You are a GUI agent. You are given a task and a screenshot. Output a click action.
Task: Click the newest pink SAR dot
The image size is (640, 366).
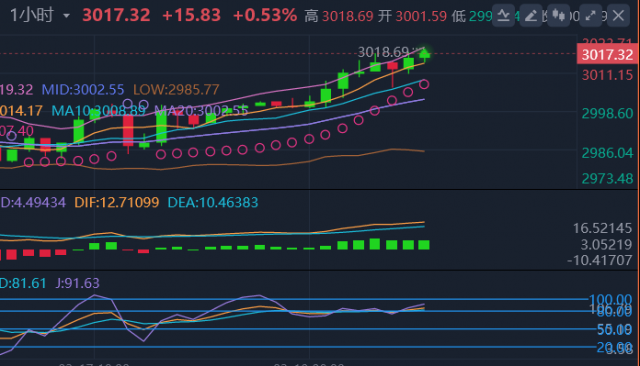(424, 84)
